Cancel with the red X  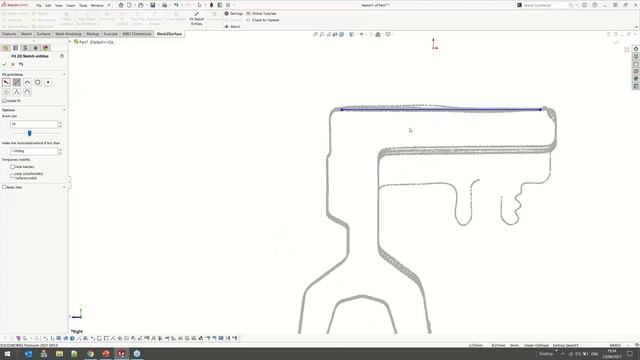pos(13,64)
